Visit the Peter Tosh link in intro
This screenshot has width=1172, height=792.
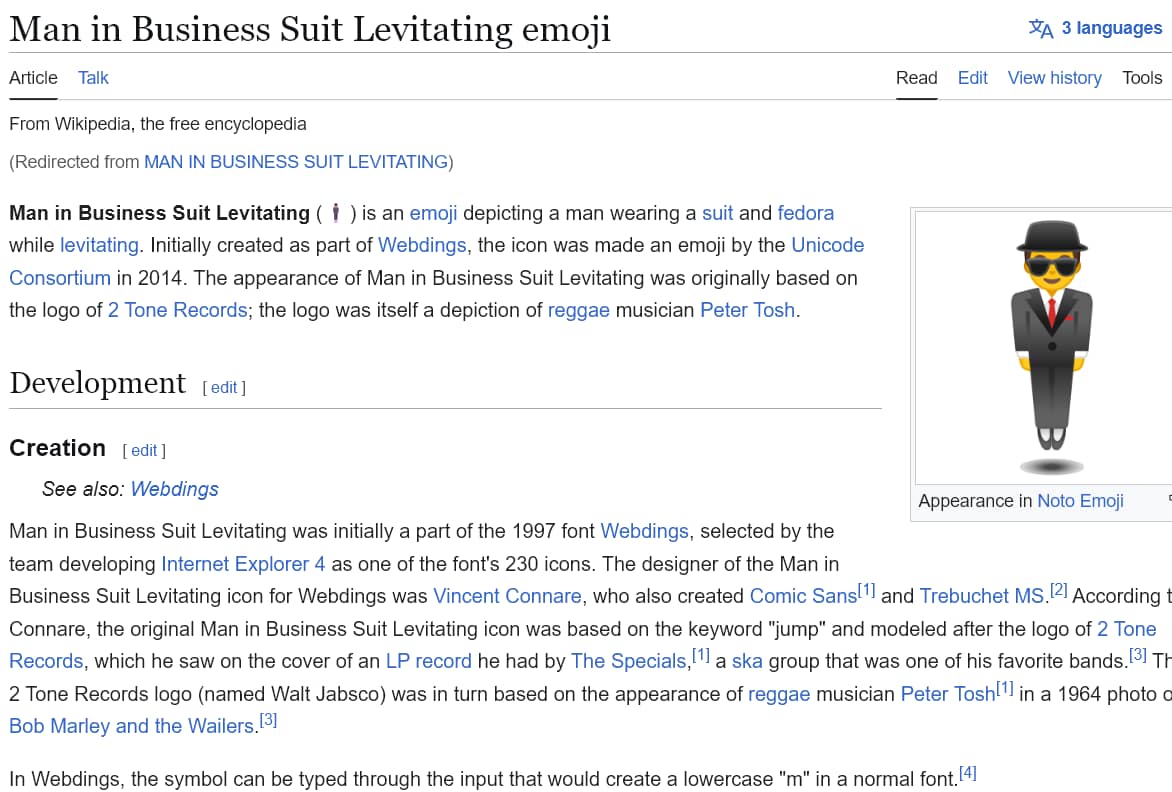[747, 310]
